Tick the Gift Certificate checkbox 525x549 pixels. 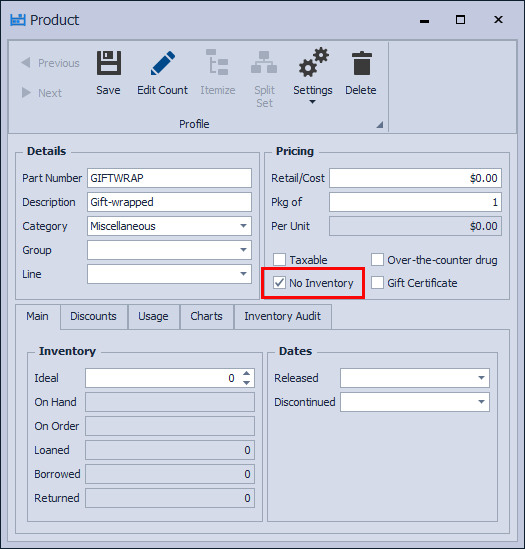click(x=377, y=283)
